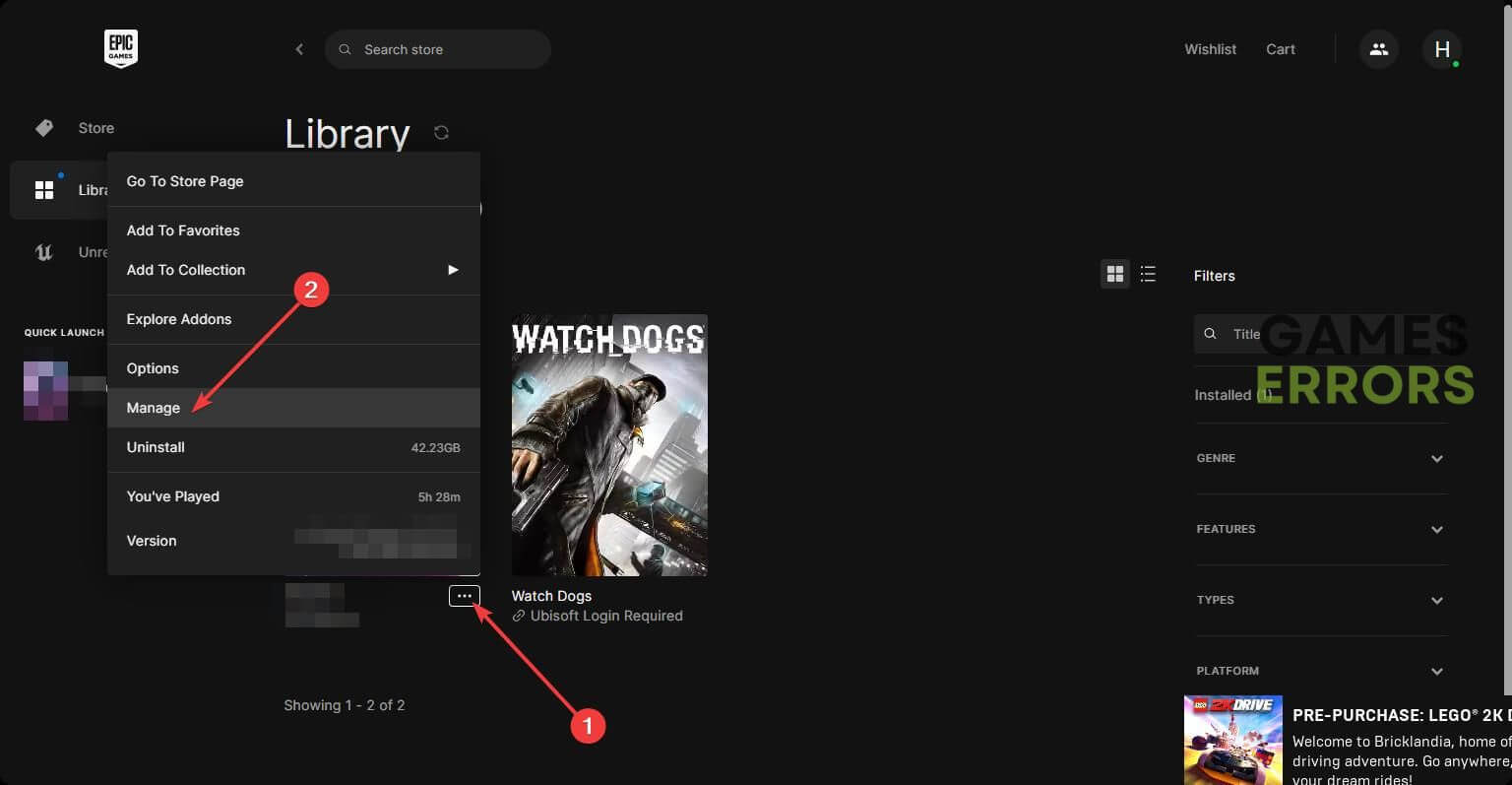The image size is (1512, 785).
Task: Choose Uninstall from the context menu
Action: pyautogui.click(x=156, y=447)
